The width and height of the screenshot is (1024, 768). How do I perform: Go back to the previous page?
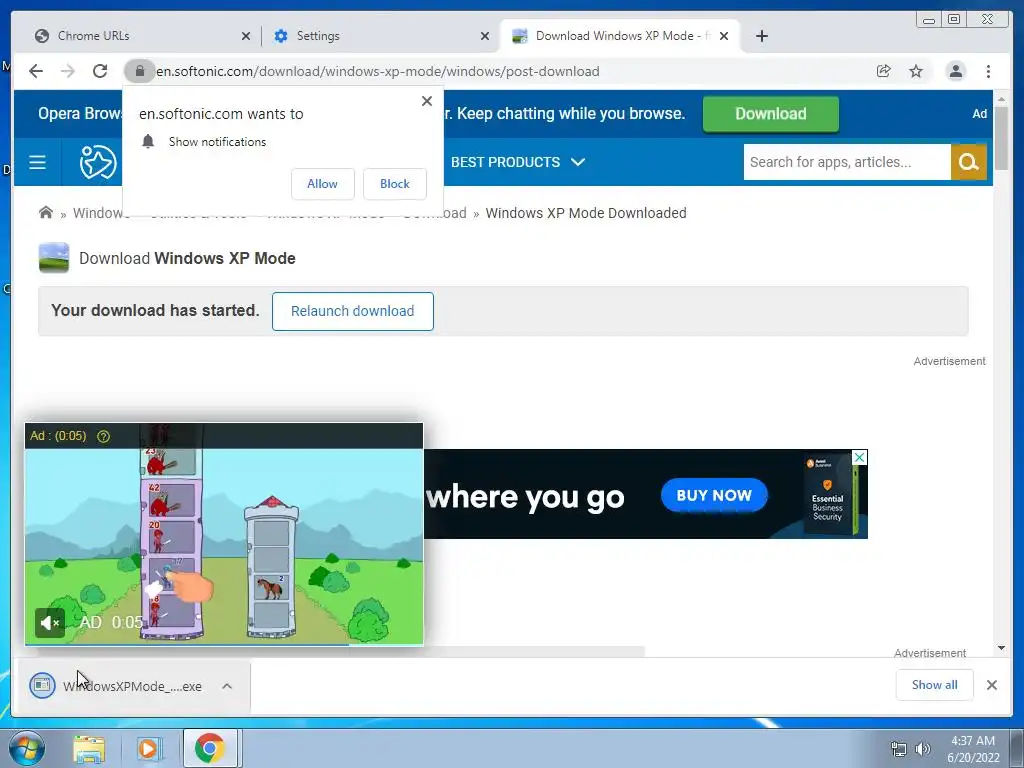[36, 71]
